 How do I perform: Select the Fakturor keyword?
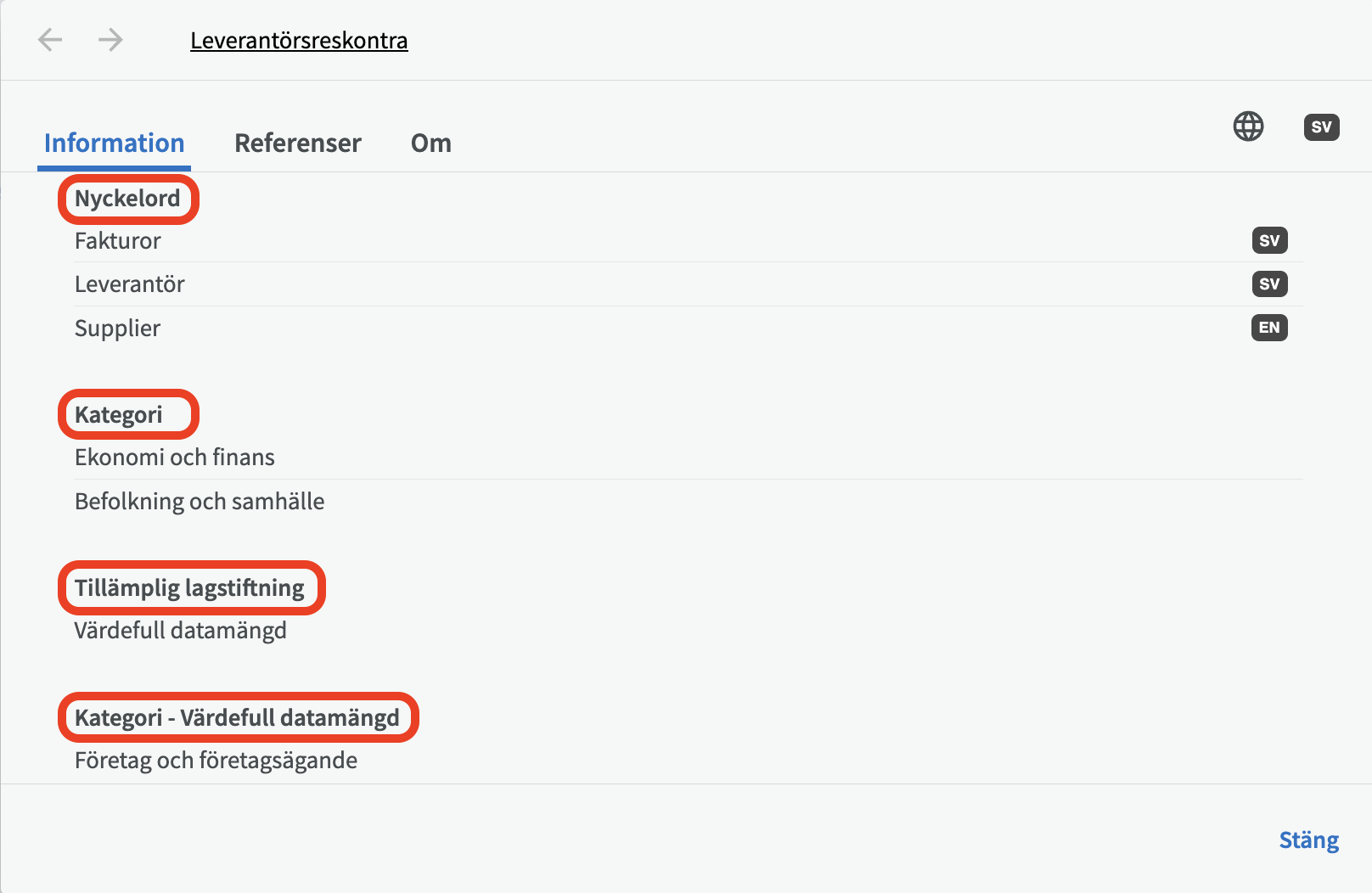(x=118, y=241)
